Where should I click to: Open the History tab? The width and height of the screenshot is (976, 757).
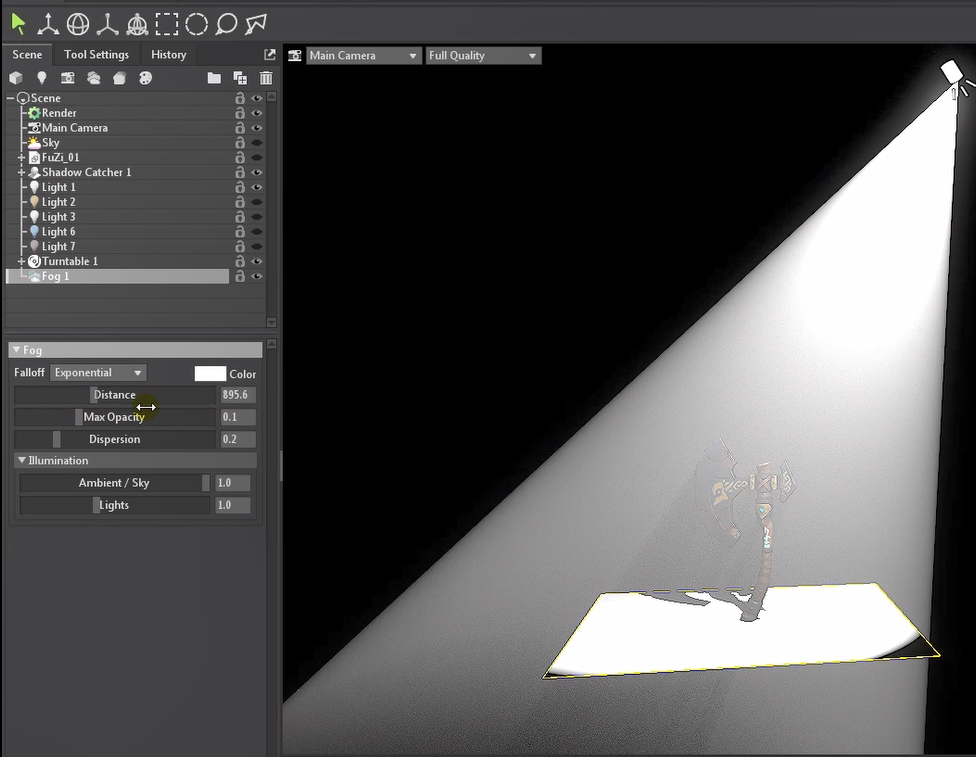168,55
